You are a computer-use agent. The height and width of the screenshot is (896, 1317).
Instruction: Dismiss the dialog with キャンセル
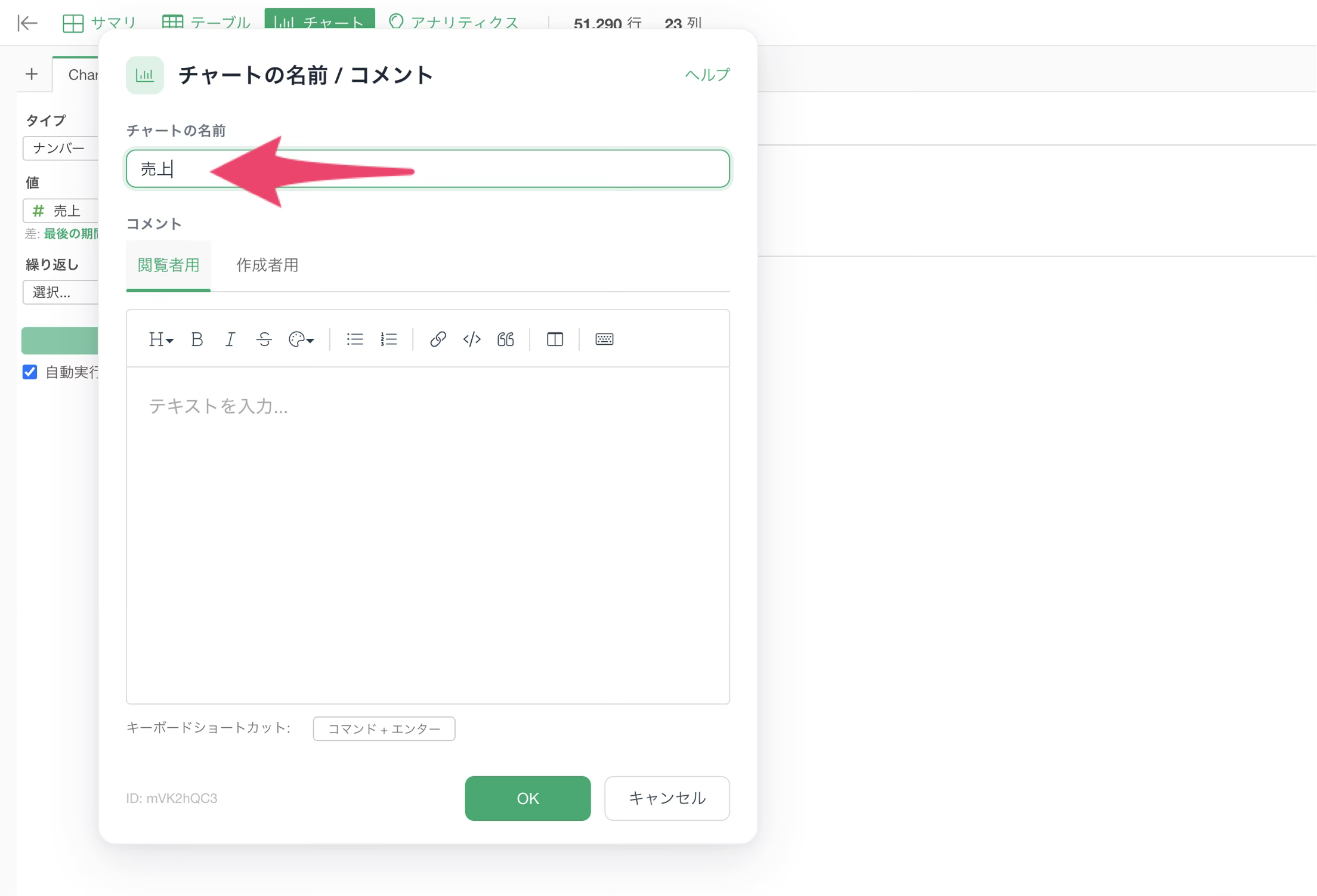[x=667, y=798]
